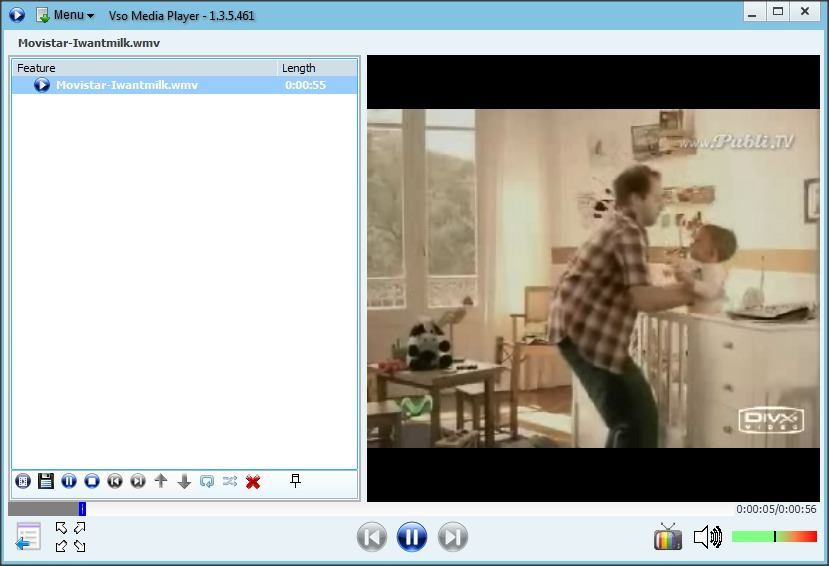Adjust the green-red volume slider

point(775,537)
